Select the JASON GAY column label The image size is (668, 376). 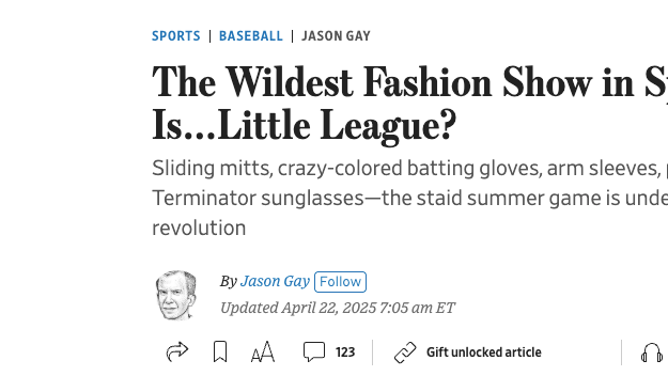click(x=336, y=36)
